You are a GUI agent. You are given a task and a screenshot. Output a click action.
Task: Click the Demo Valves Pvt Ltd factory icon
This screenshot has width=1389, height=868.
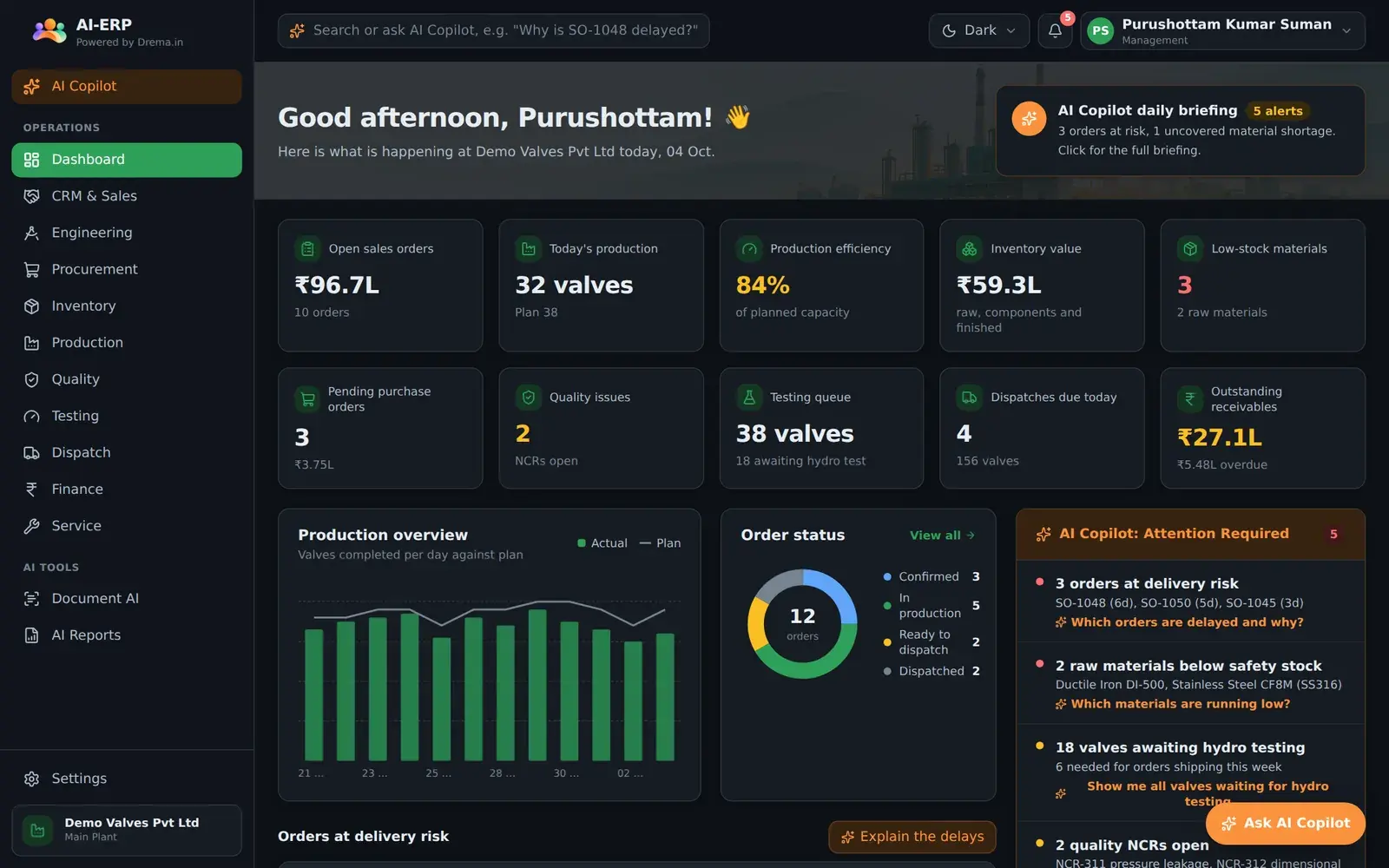37,831
